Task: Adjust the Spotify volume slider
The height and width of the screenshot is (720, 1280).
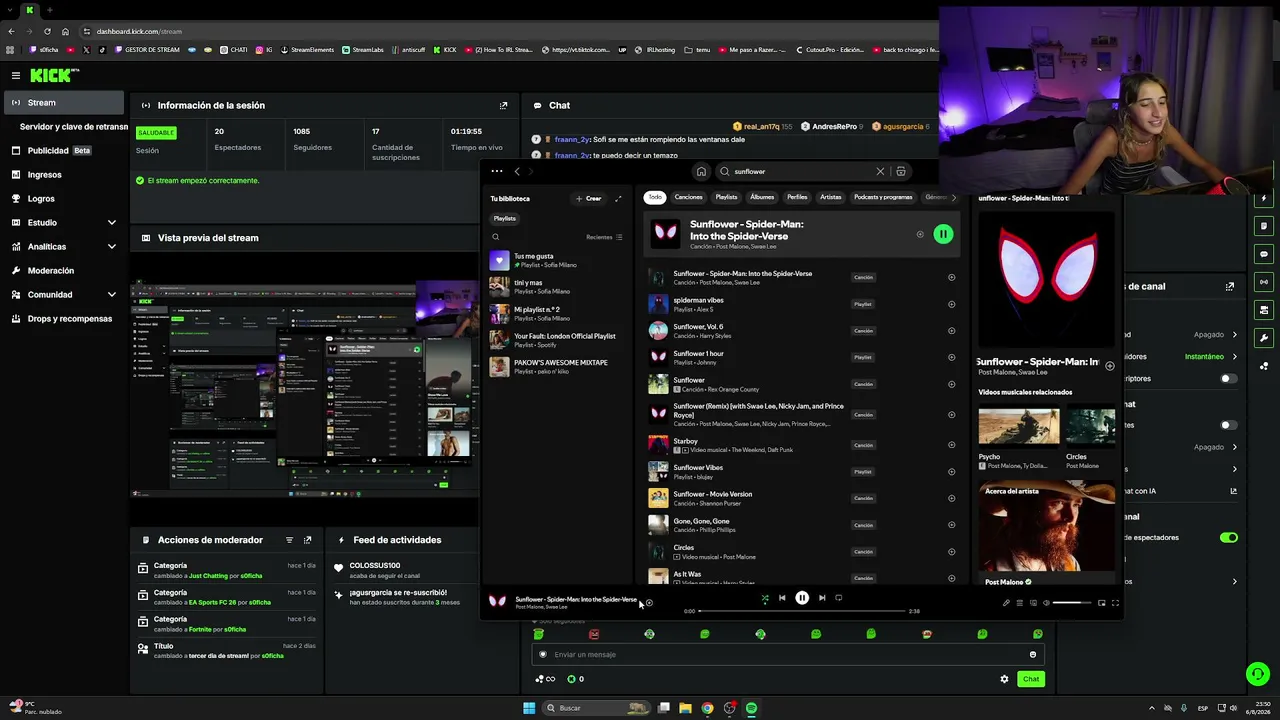Action: coord(1072,603)
